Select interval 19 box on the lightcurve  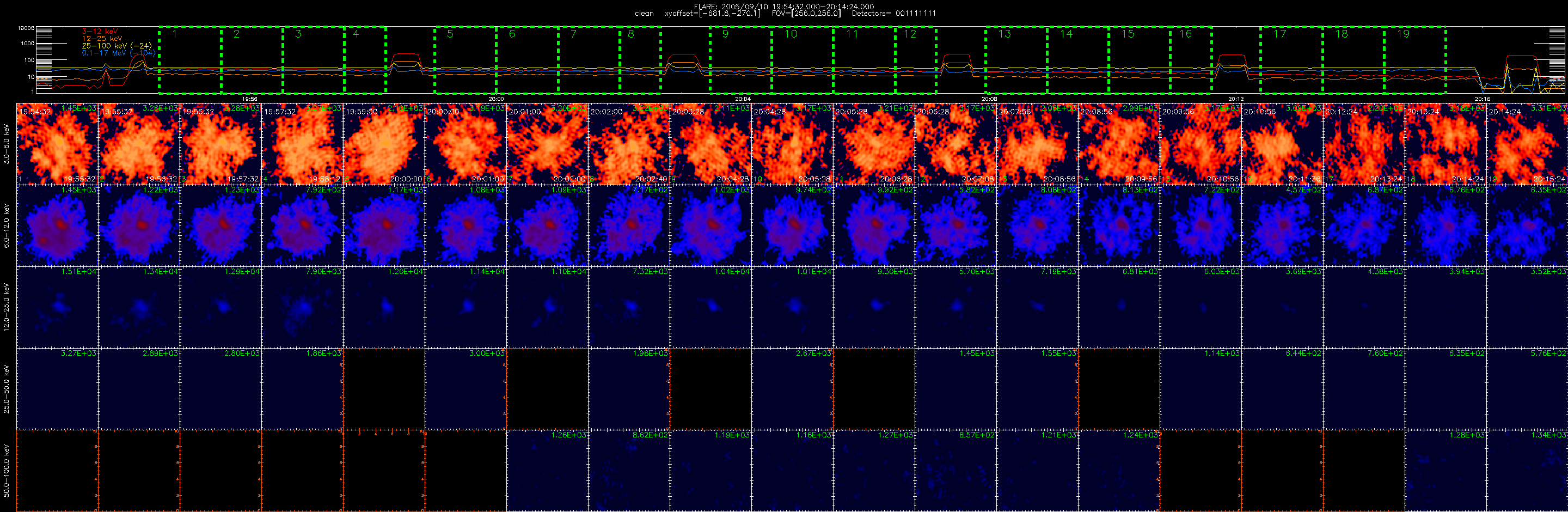[x=1415, y=60]
